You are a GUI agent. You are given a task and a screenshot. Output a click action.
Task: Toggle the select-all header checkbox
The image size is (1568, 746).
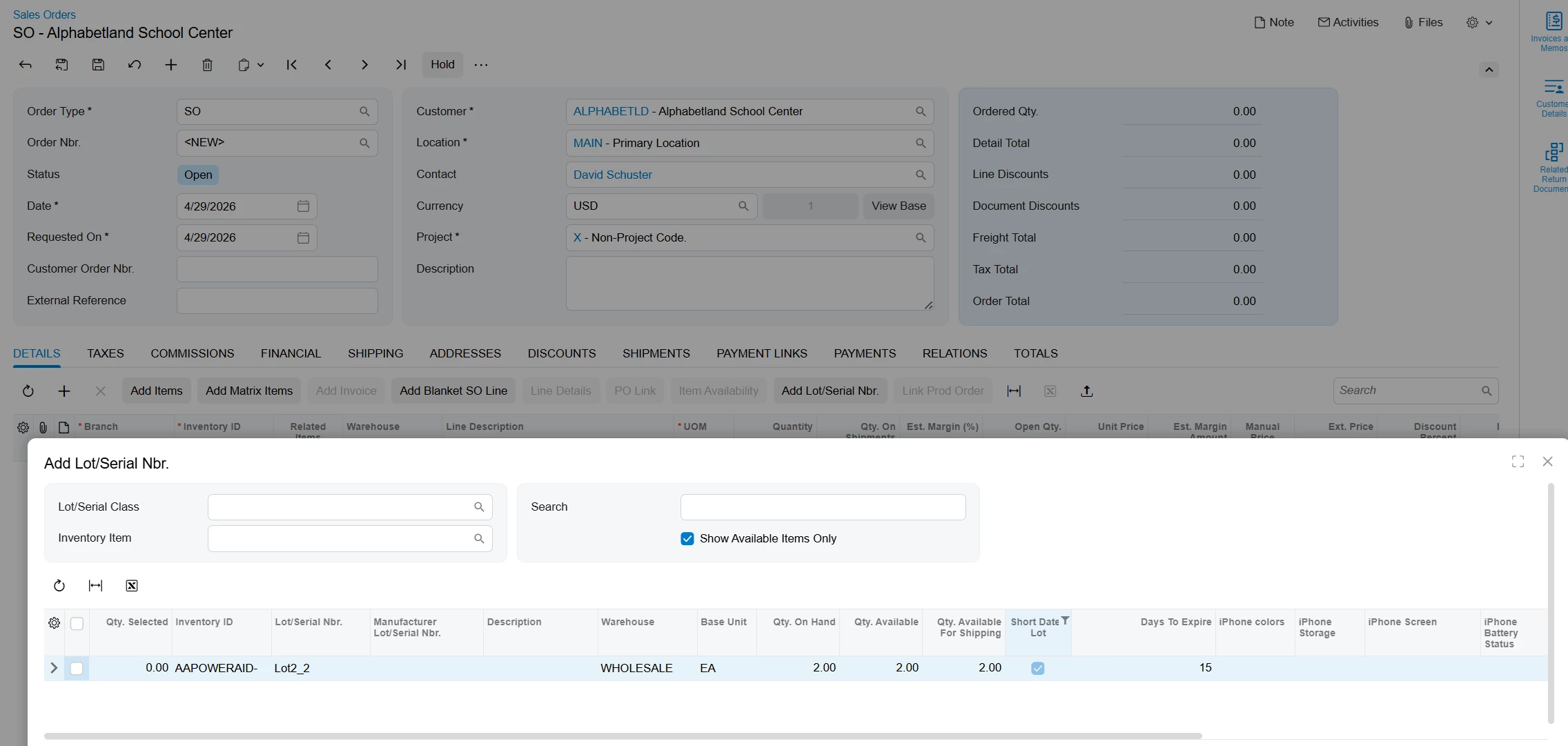point(77,623)
